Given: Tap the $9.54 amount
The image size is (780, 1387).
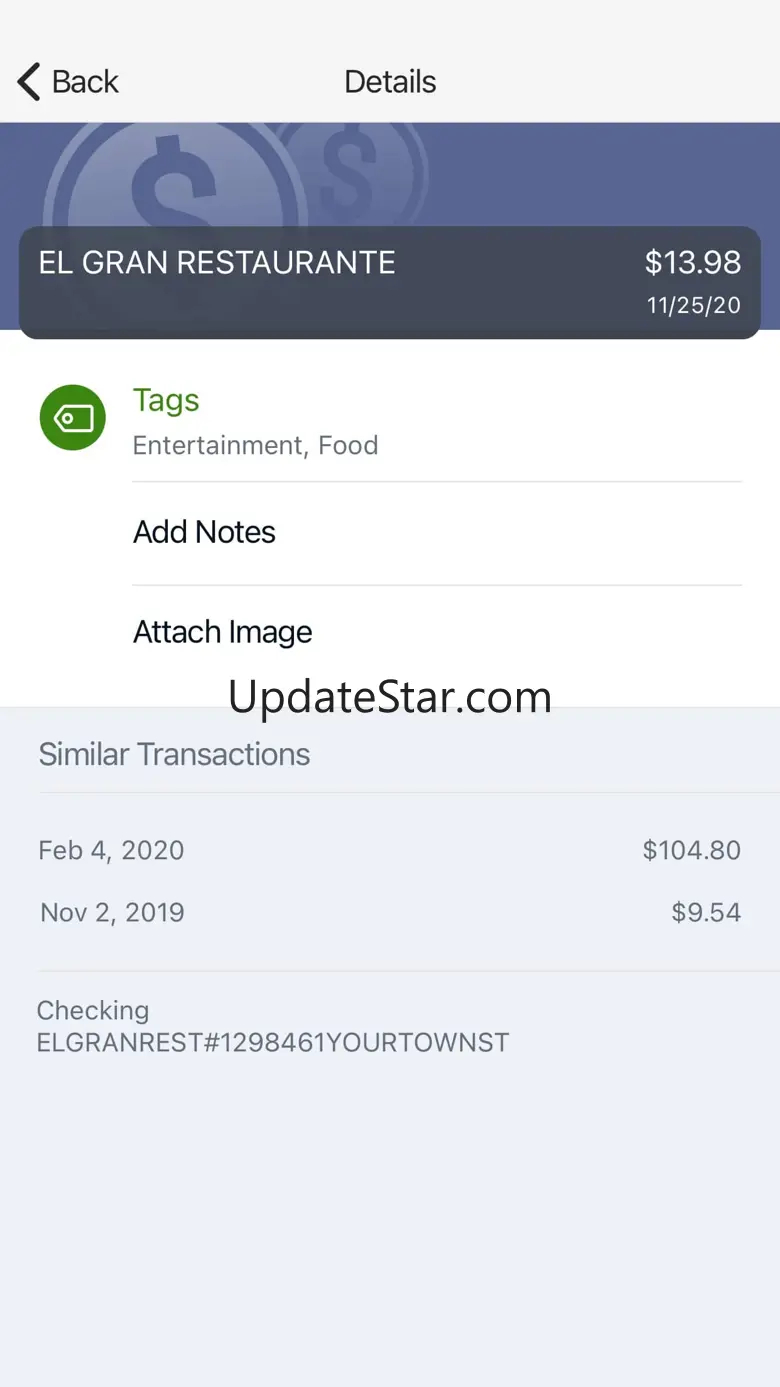Looking at the screenshot, I should (x=706, y=912).
